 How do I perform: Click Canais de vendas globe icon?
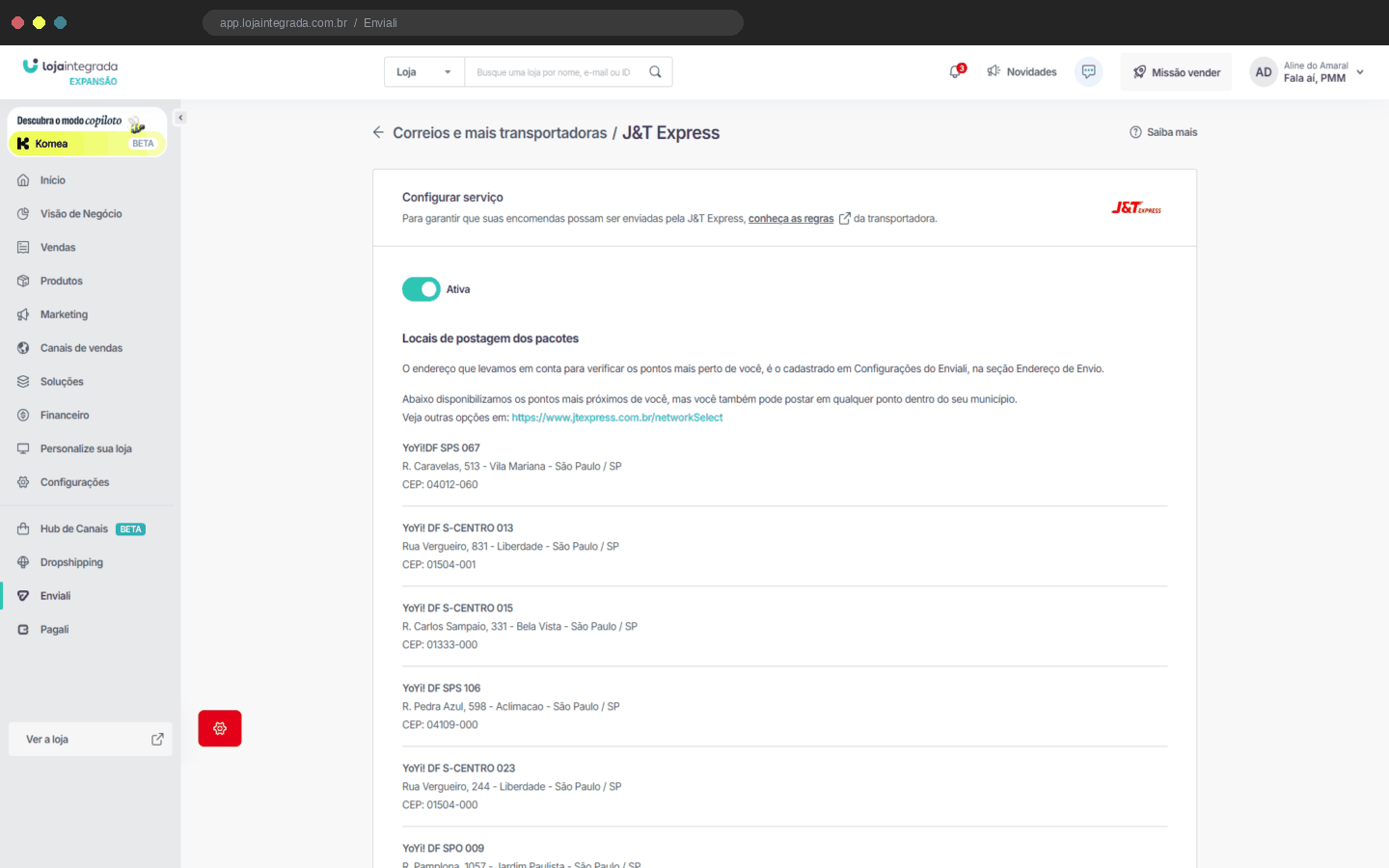pos(23,348)
